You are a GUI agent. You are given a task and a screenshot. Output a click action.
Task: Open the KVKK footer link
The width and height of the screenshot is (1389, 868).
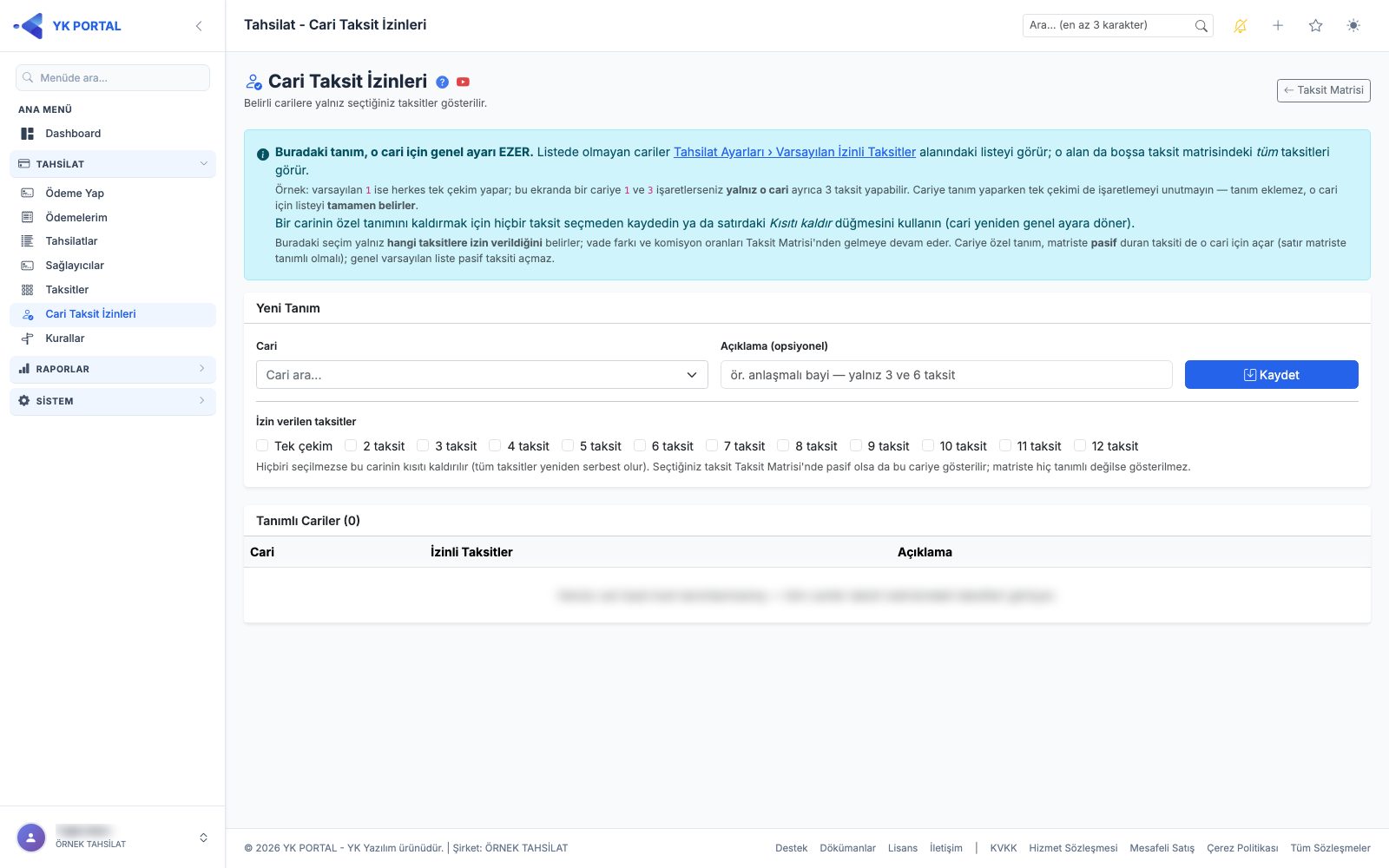tap(1004, 848)
